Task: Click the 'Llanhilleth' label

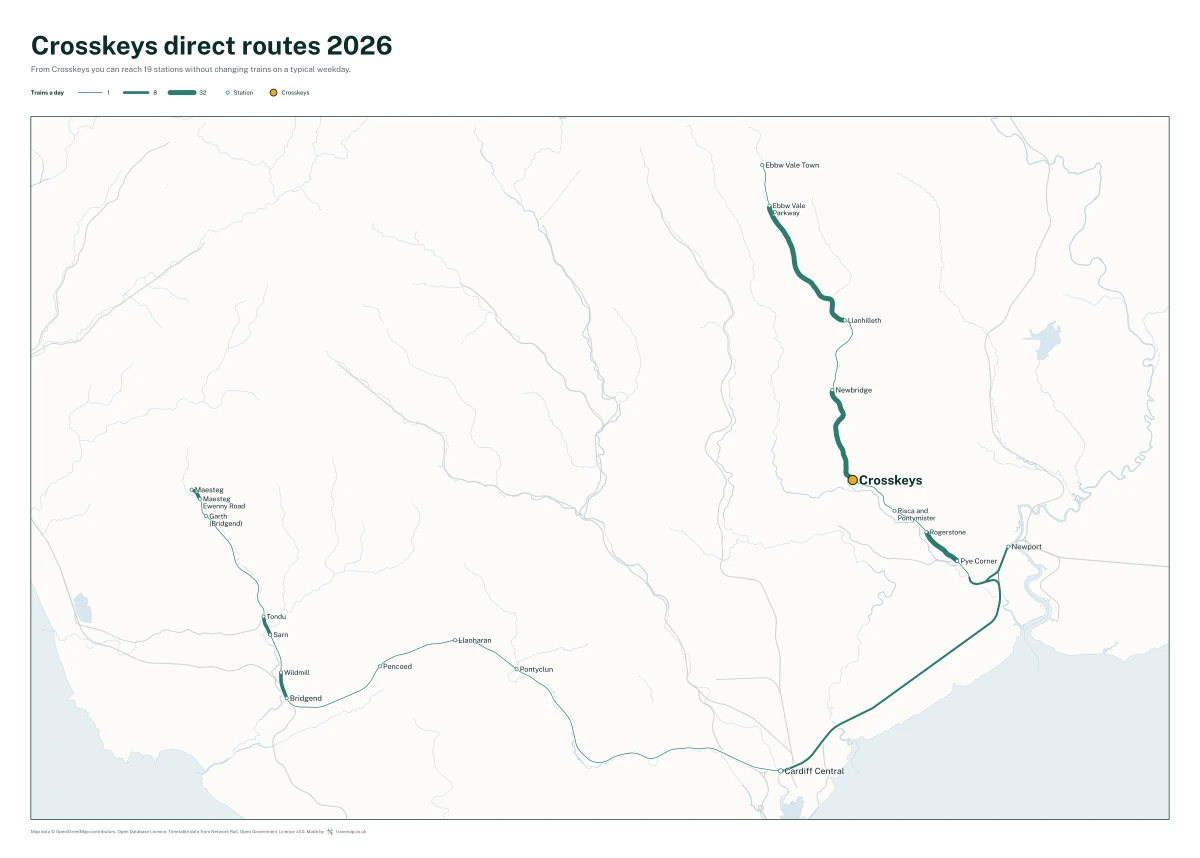Action: pyautogui.click(x=865, y=321)
